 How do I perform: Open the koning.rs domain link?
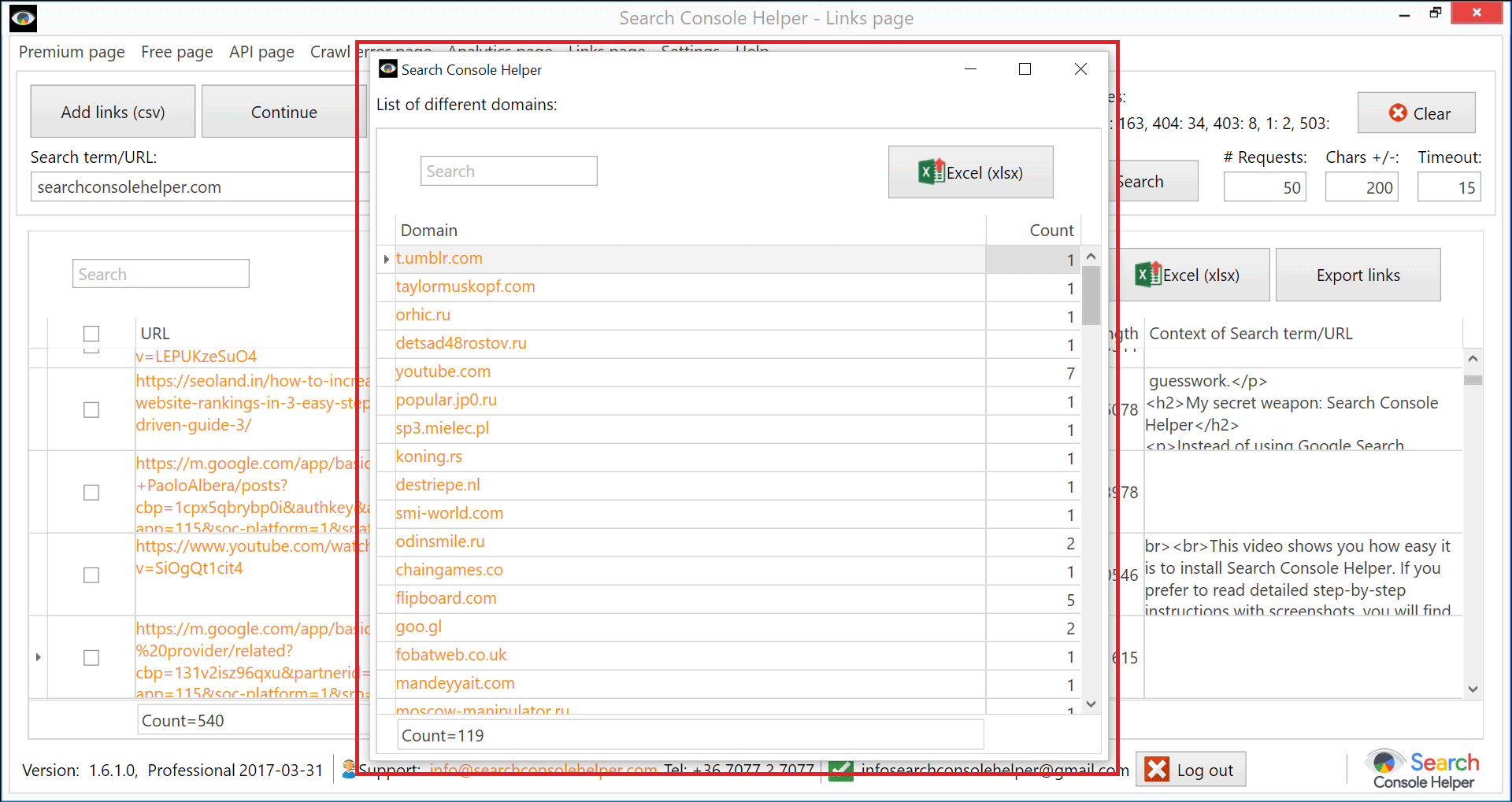point(428,456)
